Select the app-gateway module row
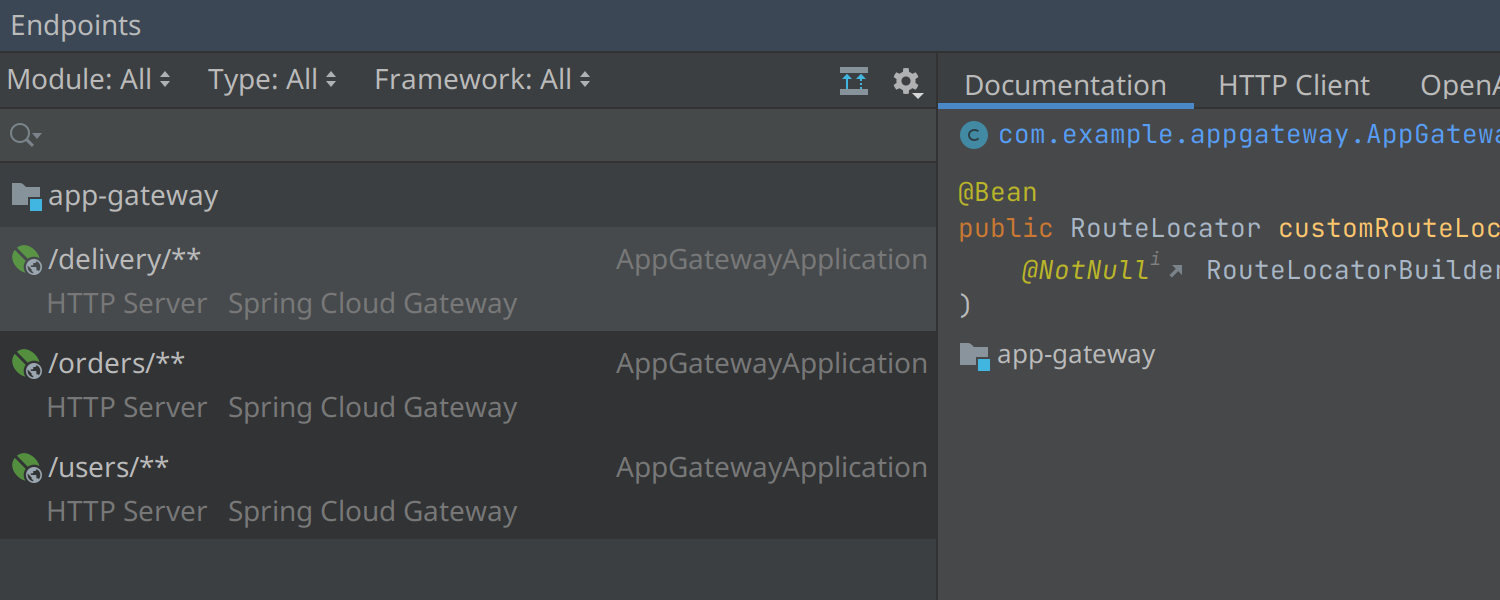This screenshot has width=1500, height=600. [468, 195]
